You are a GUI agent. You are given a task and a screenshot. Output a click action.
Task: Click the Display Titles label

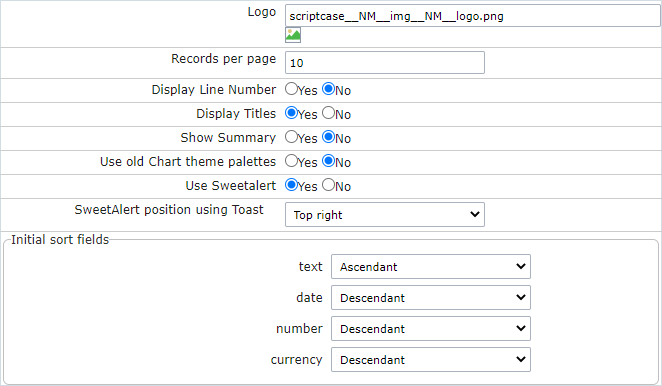pos(236,114)
